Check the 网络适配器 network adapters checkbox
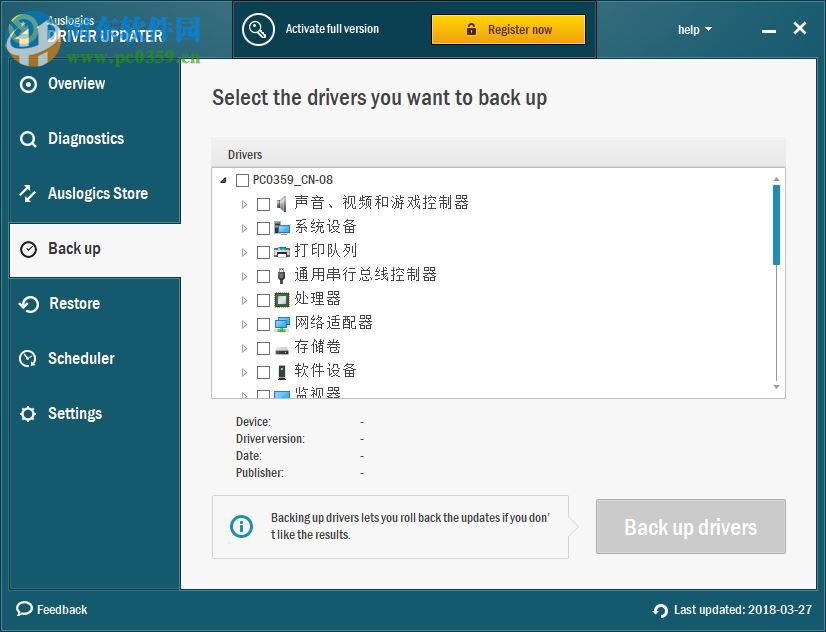 click(264, 323)
